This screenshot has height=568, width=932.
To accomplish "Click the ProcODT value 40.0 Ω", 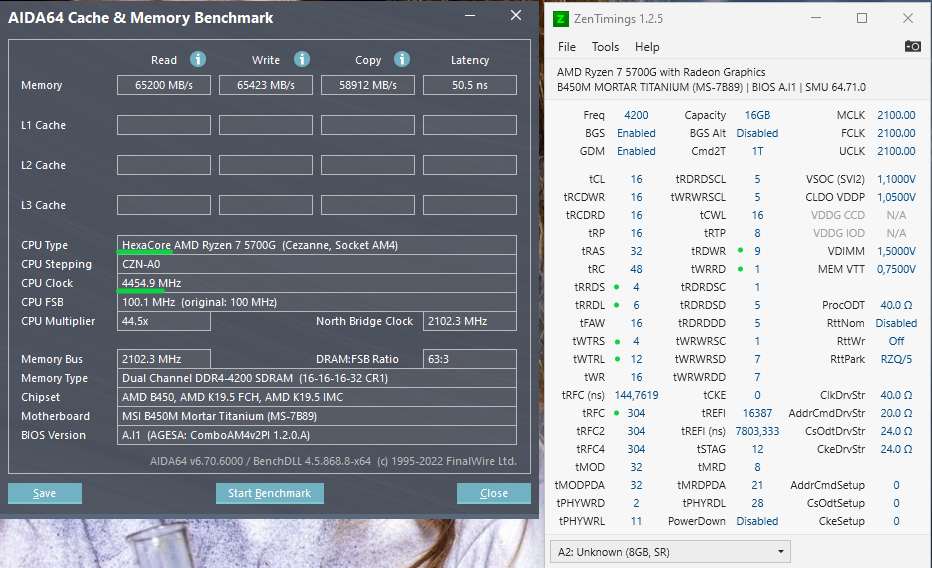I will pyautogui.click(x=896, y=305).
